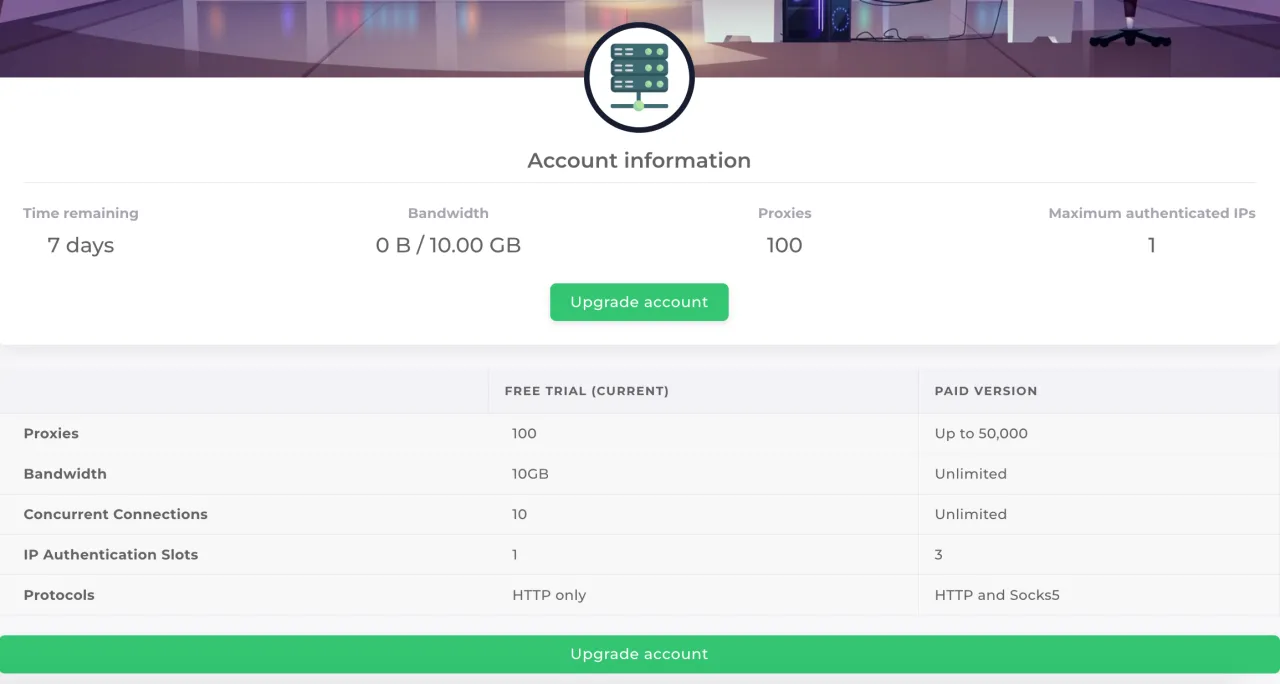Click the computer tower in banner image

(815, 20)
